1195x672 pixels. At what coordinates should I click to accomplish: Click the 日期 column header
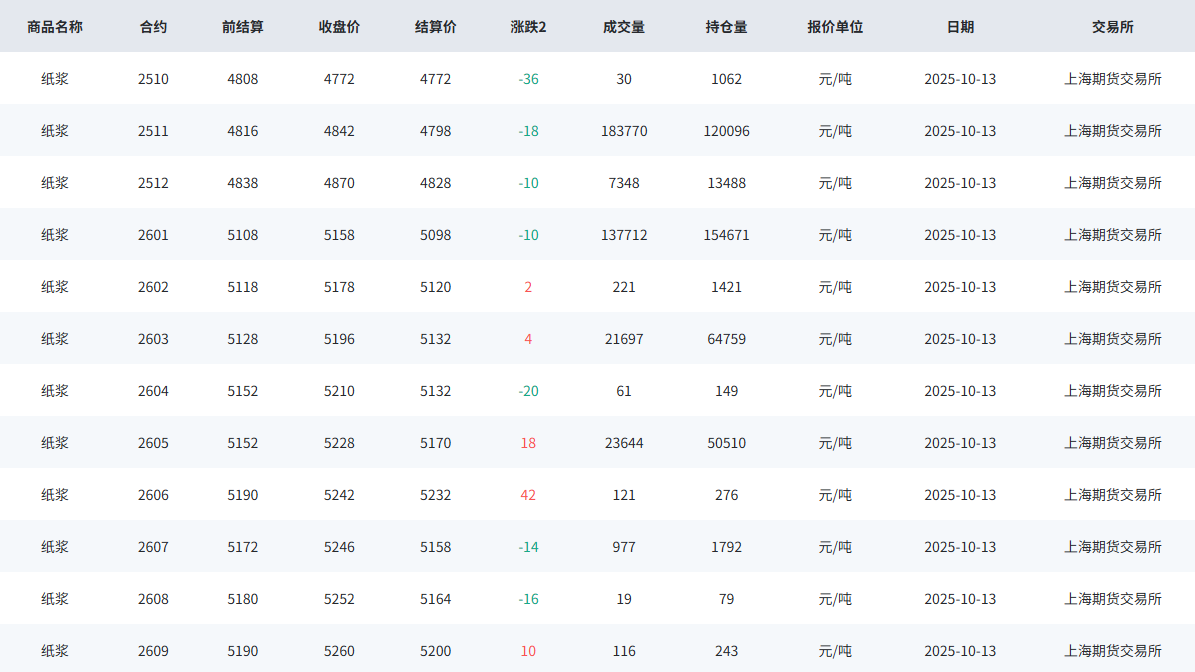(x=960, y=27)
